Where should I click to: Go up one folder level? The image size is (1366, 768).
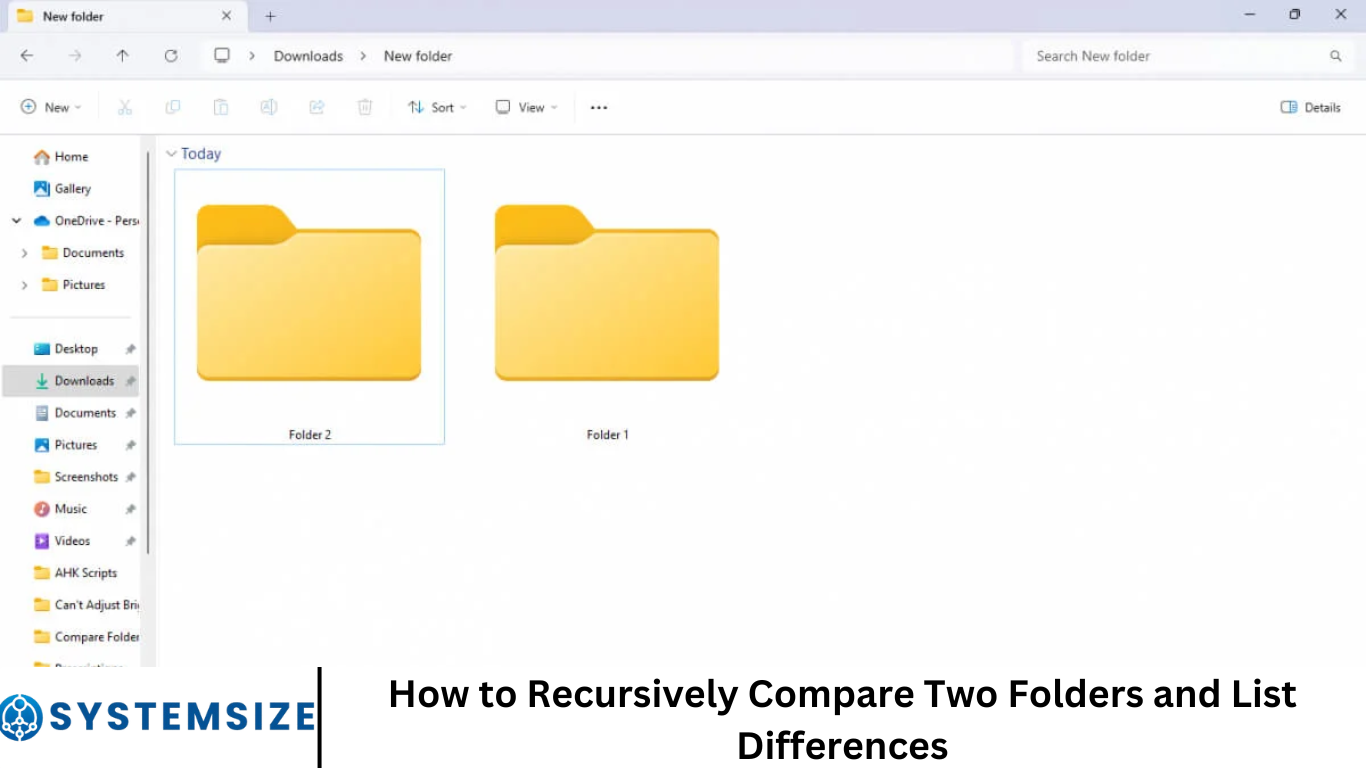[122, 56]
